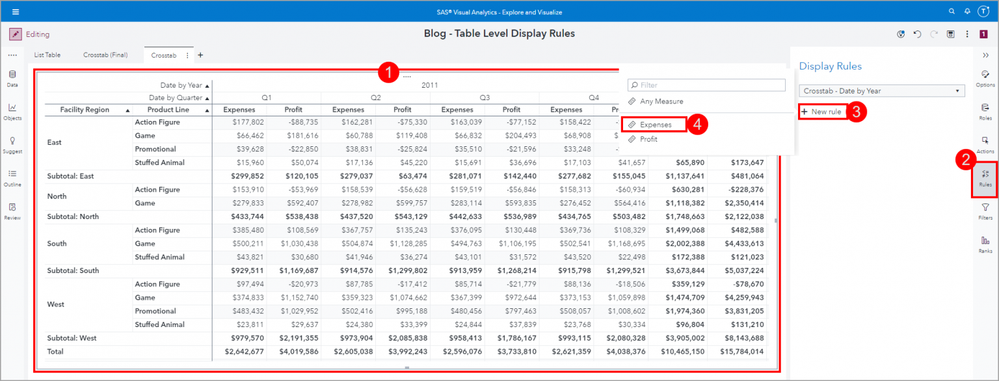
Task: Open the Actions pane
Action: coord(985,145)
